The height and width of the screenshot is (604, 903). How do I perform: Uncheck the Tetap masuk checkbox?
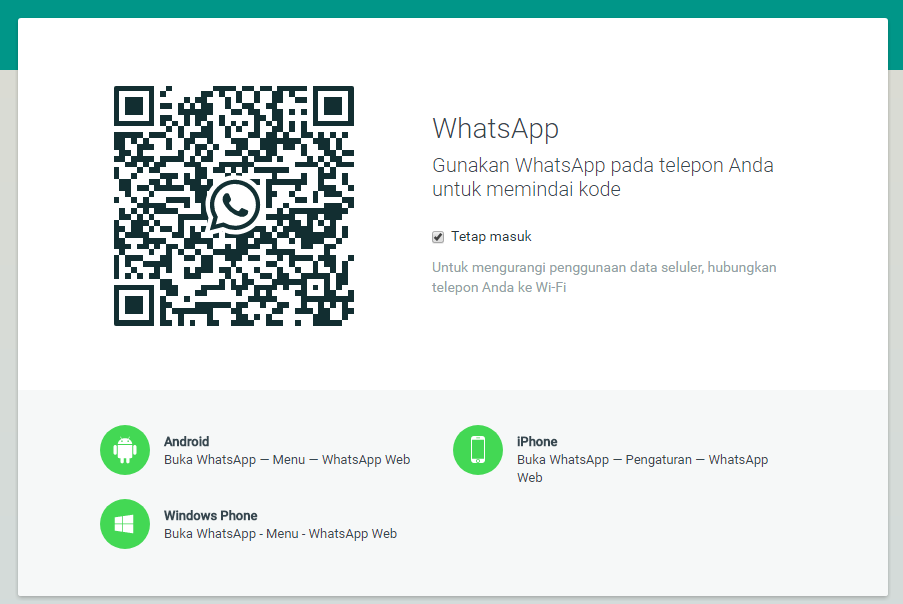point(438,237)
